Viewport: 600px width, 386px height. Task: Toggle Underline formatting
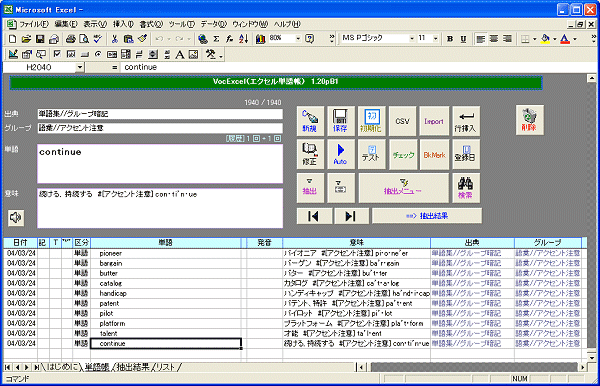coord(463,39)
